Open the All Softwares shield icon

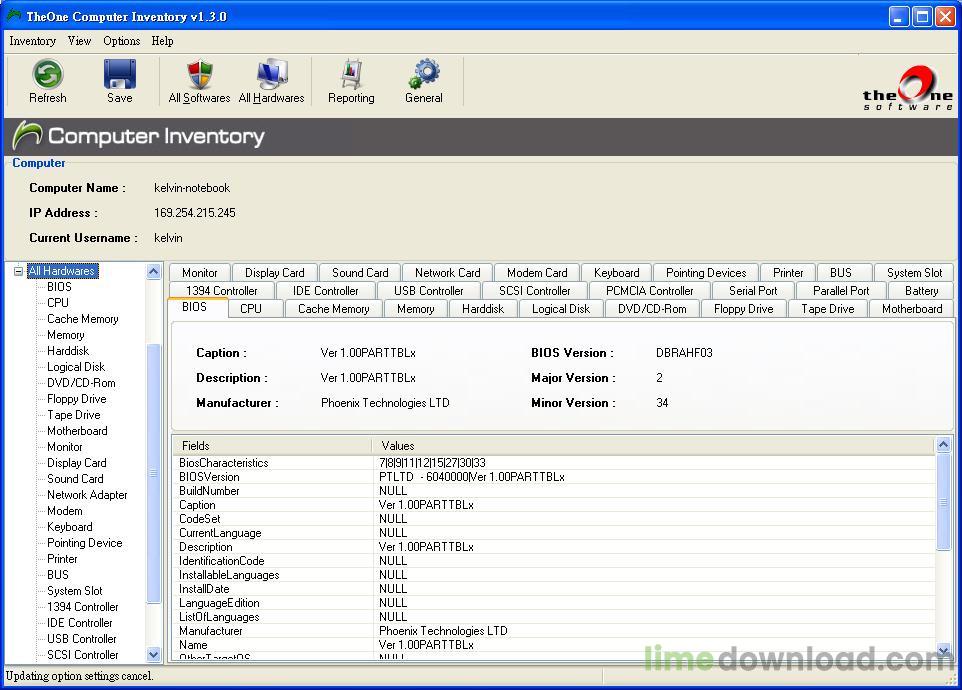coord(199,75)
